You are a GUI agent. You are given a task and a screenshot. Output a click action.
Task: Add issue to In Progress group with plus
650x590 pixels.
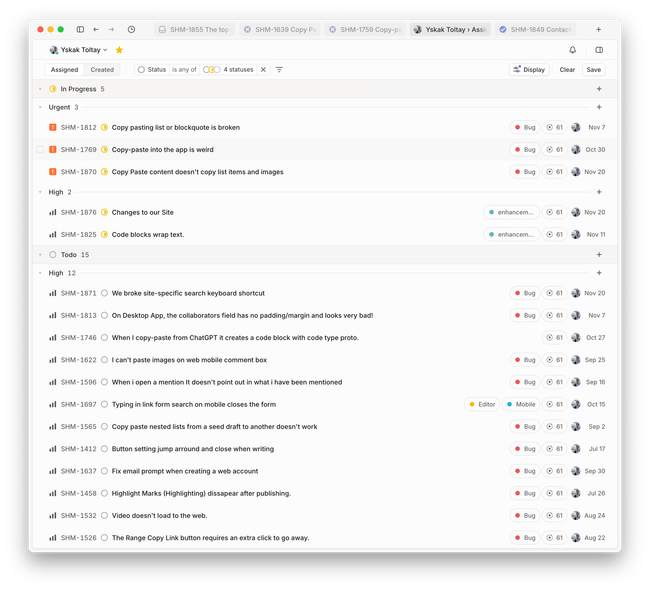click(599, 89)
